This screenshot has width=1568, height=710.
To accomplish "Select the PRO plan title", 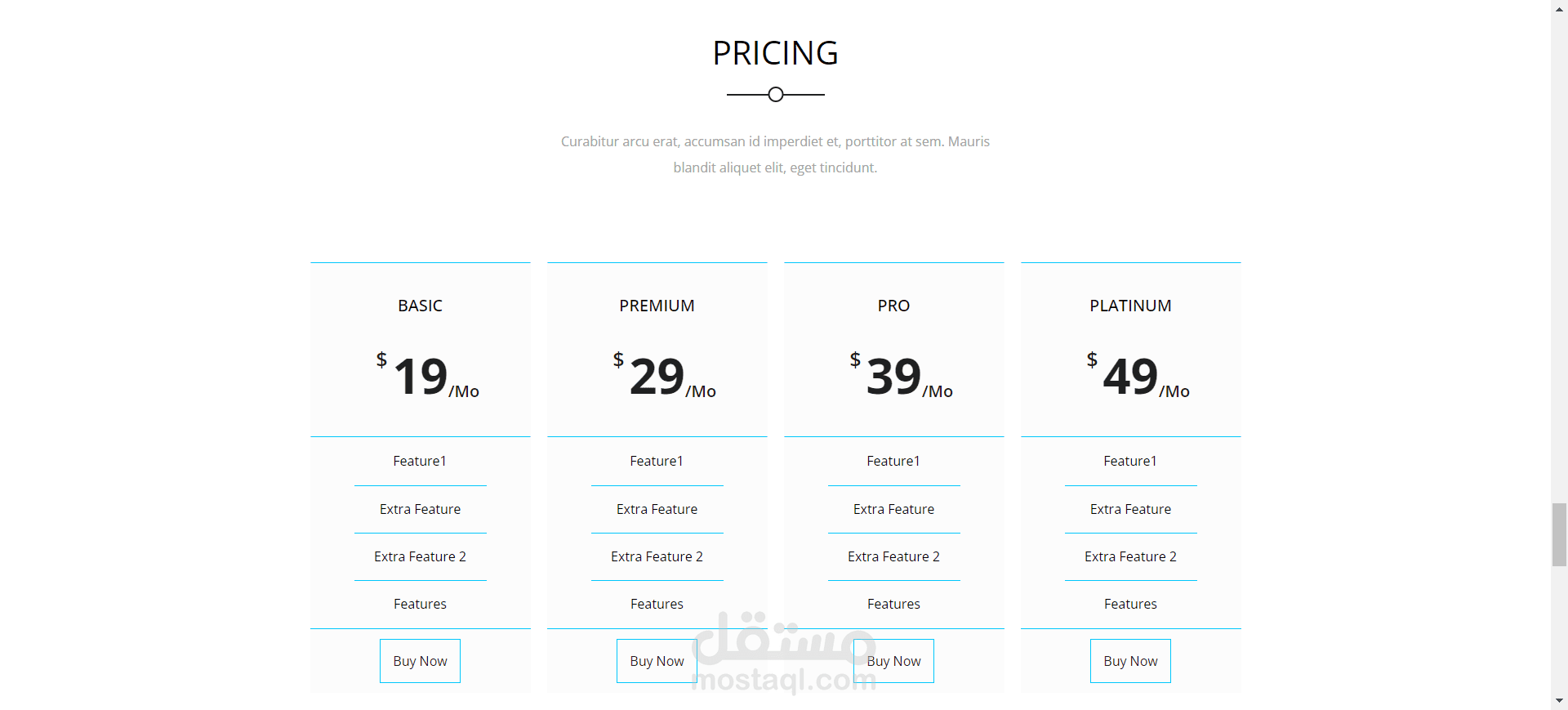I will click(893, 306).
